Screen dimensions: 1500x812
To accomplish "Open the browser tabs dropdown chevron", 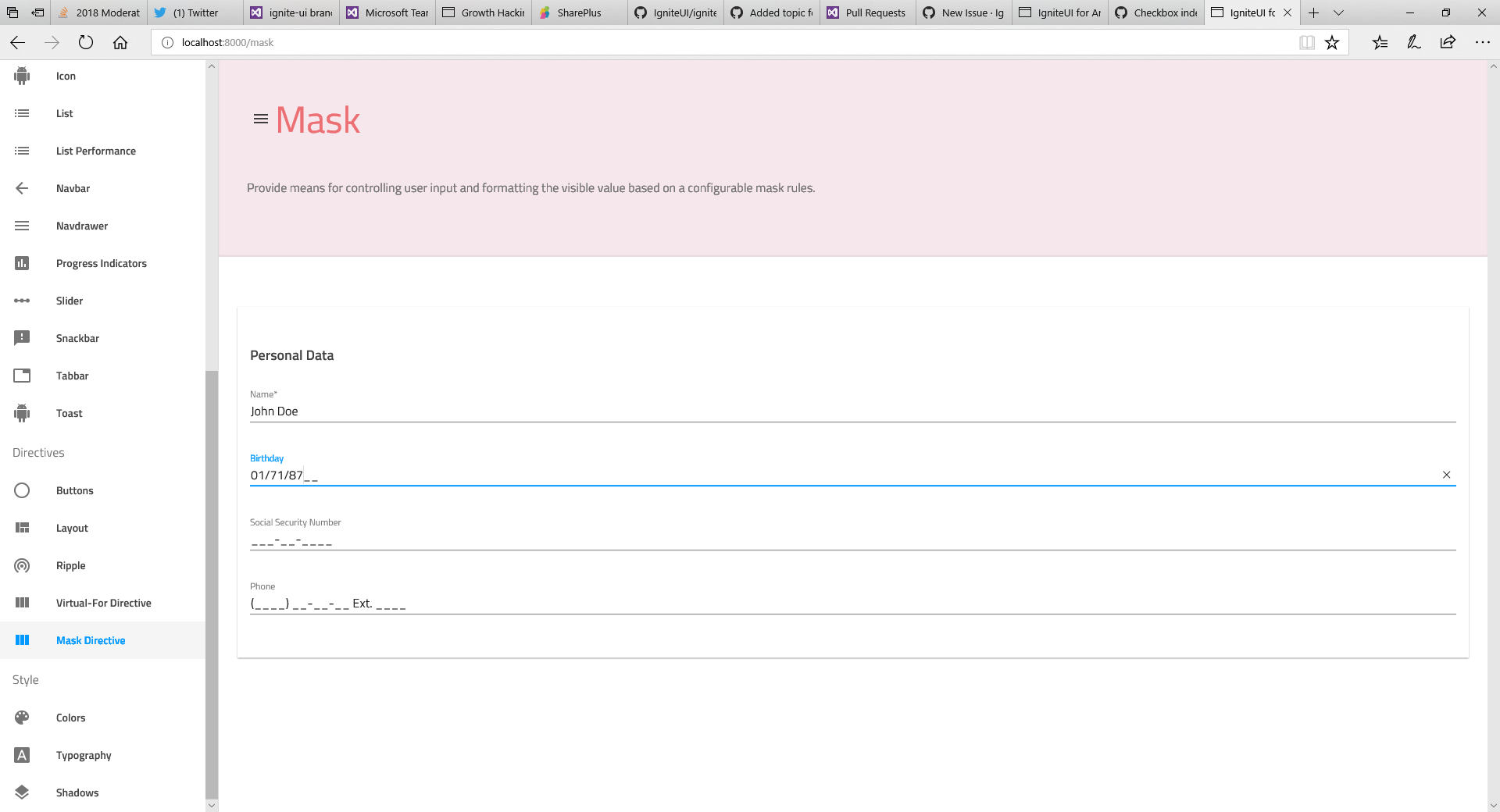I will click(x=1338, y=12).
